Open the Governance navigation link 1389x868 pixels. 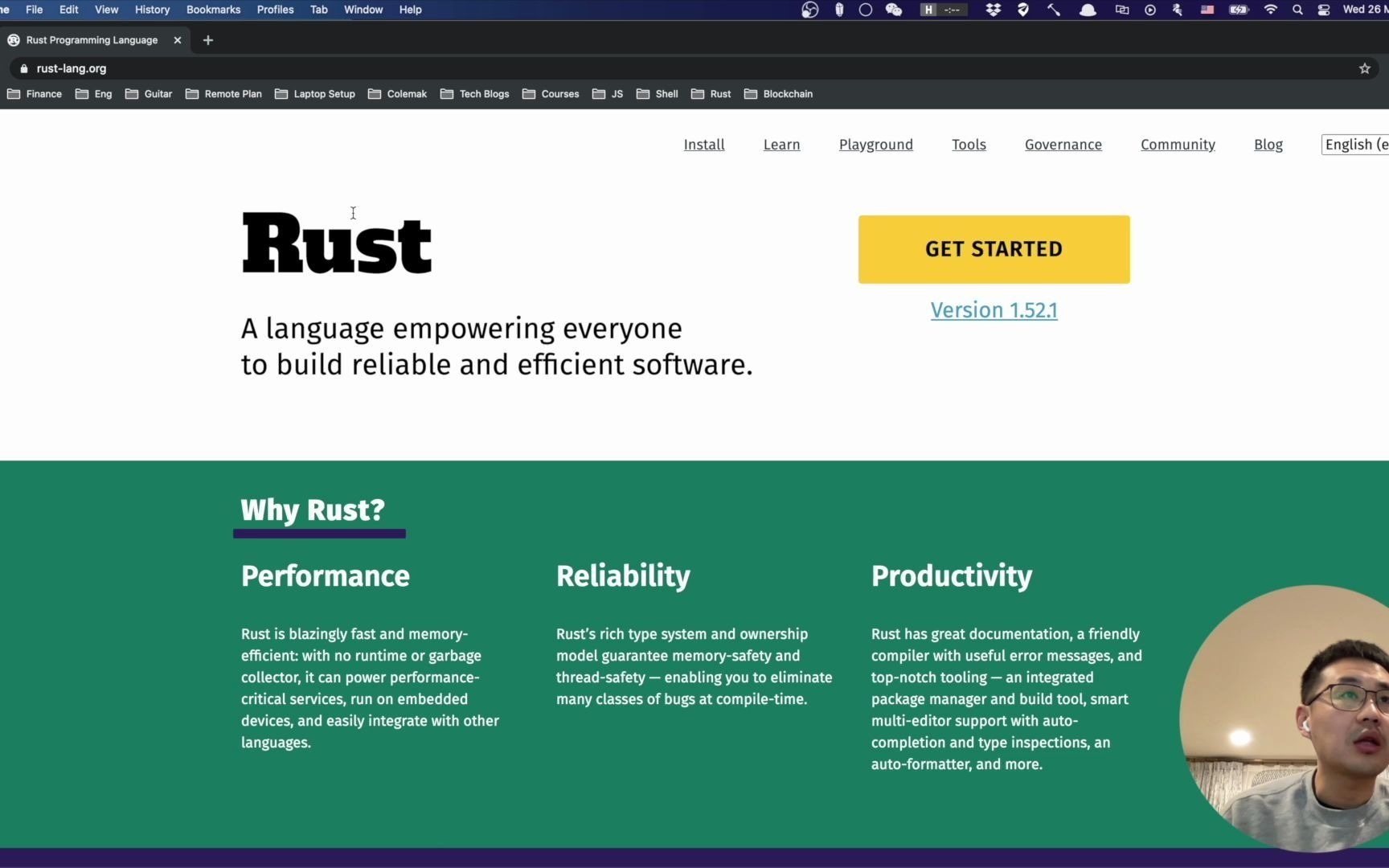pyautogui.click(x=1063, y=145)
